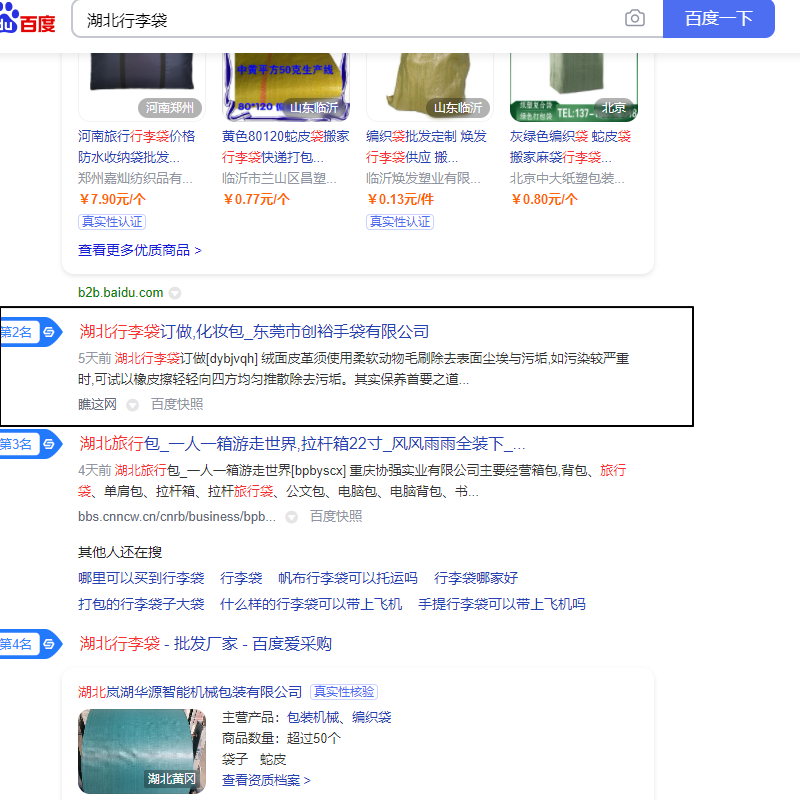Image resolution: width=800 pixels, height=800 pixels.
Task: Open the 河南旅行行李袋价格 product link
Action: pos(137,146)
